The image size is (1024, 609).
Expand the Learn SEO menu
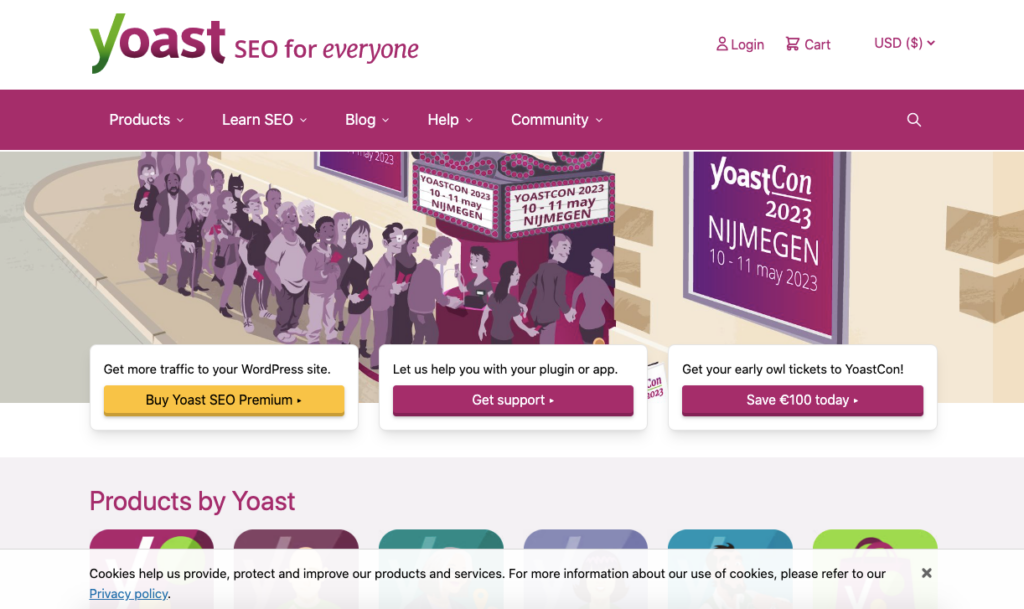264,120
